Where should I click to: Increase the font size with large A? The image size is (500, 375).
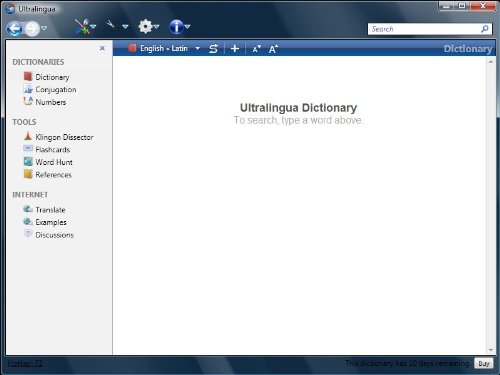tap(273, 49)
